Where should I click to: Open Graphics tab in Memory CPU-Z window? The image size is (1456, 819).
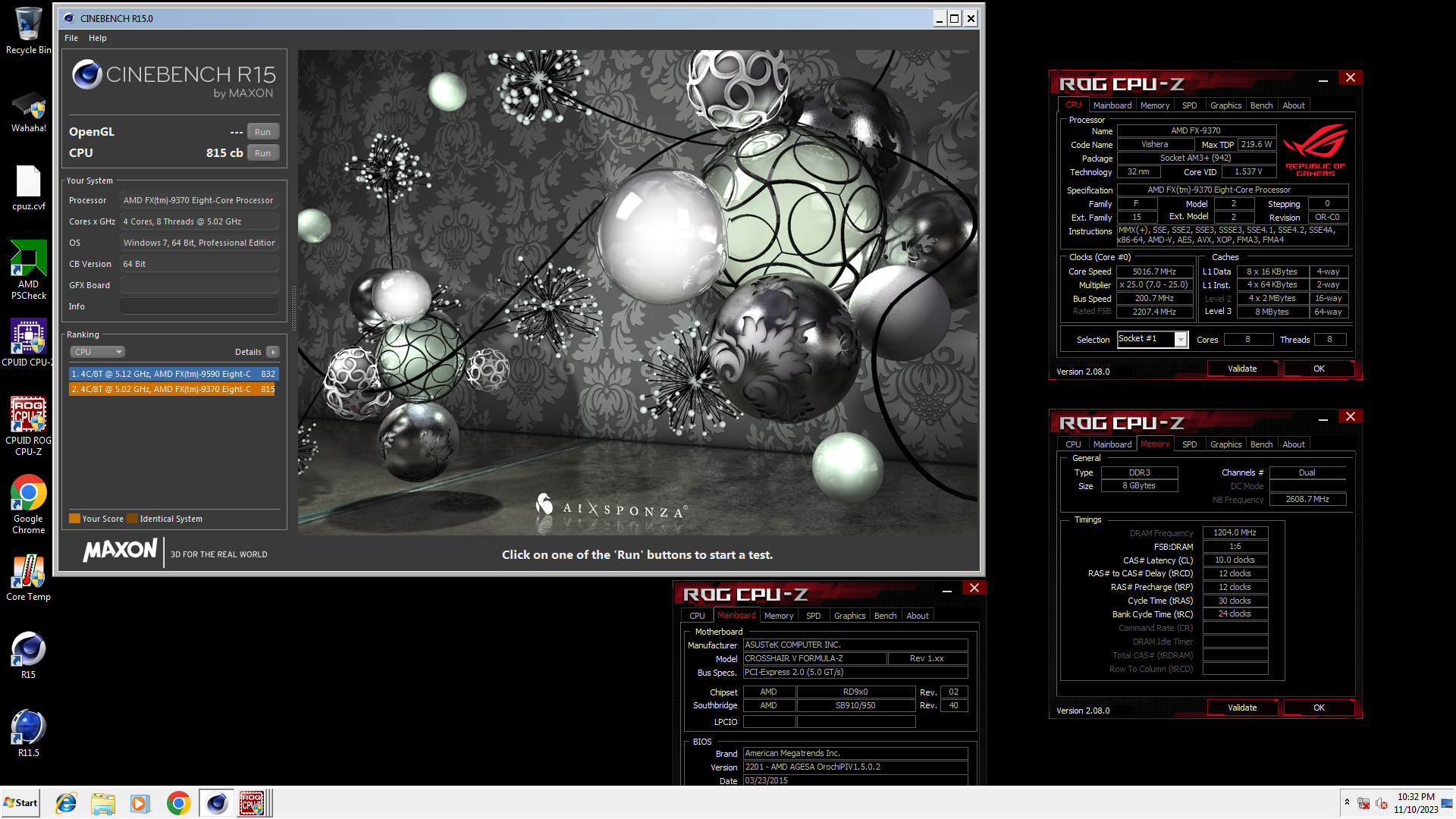[x=1225, y=444]
